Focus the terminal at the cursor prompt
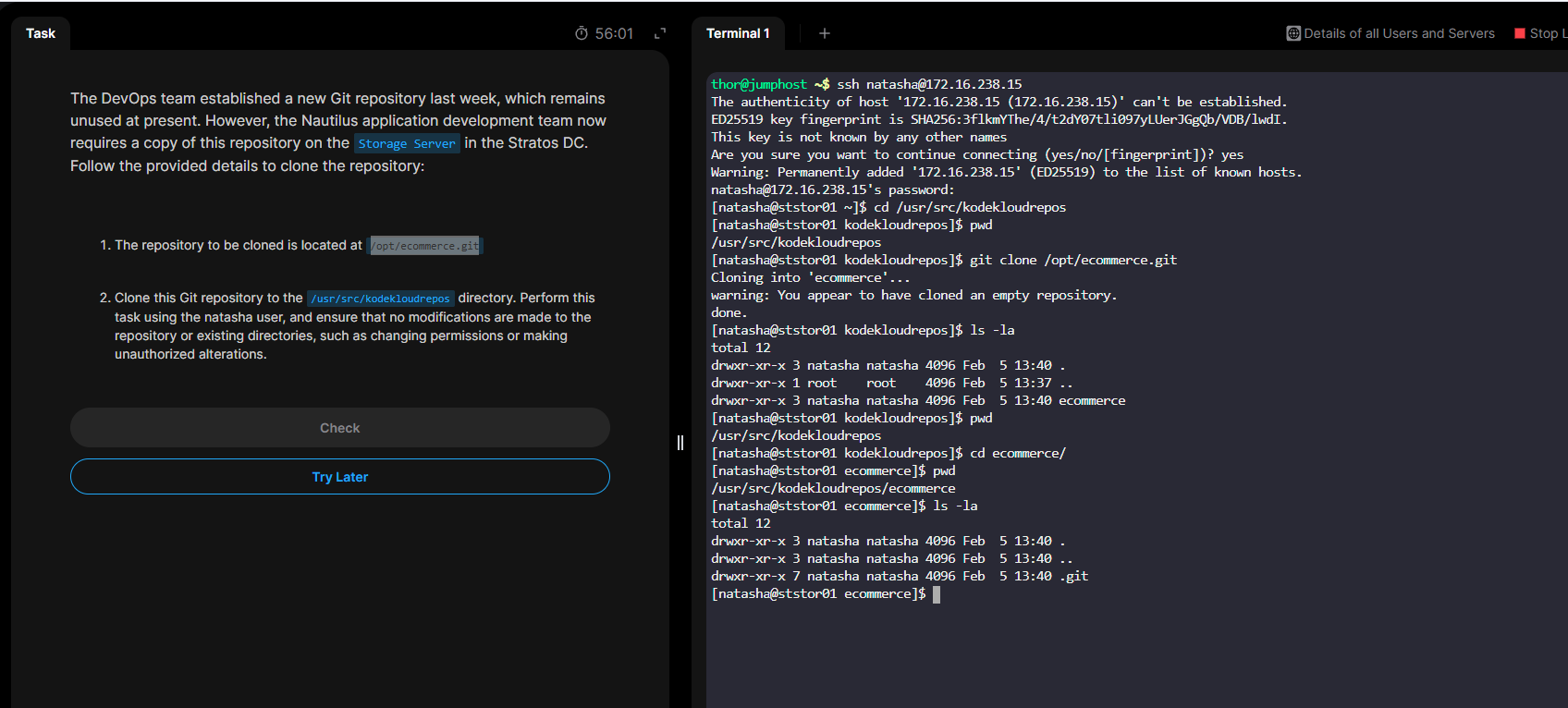Screen dimensions: 1568x708 click(x=937, y=594)
